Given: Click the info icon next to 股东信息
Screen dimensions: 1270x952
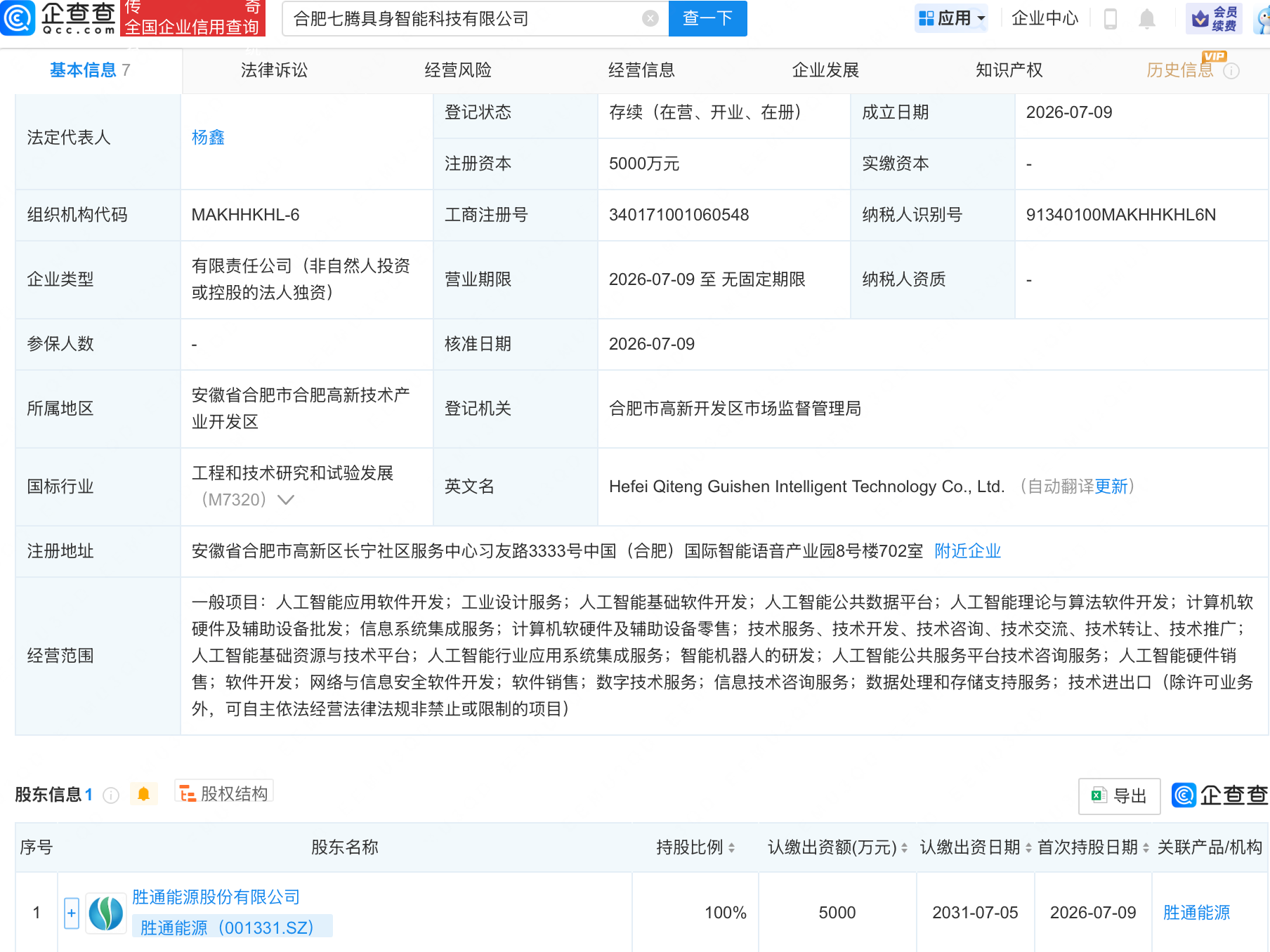Looking at the screenshot, I should pyautogui.click(x=111, y=795).
